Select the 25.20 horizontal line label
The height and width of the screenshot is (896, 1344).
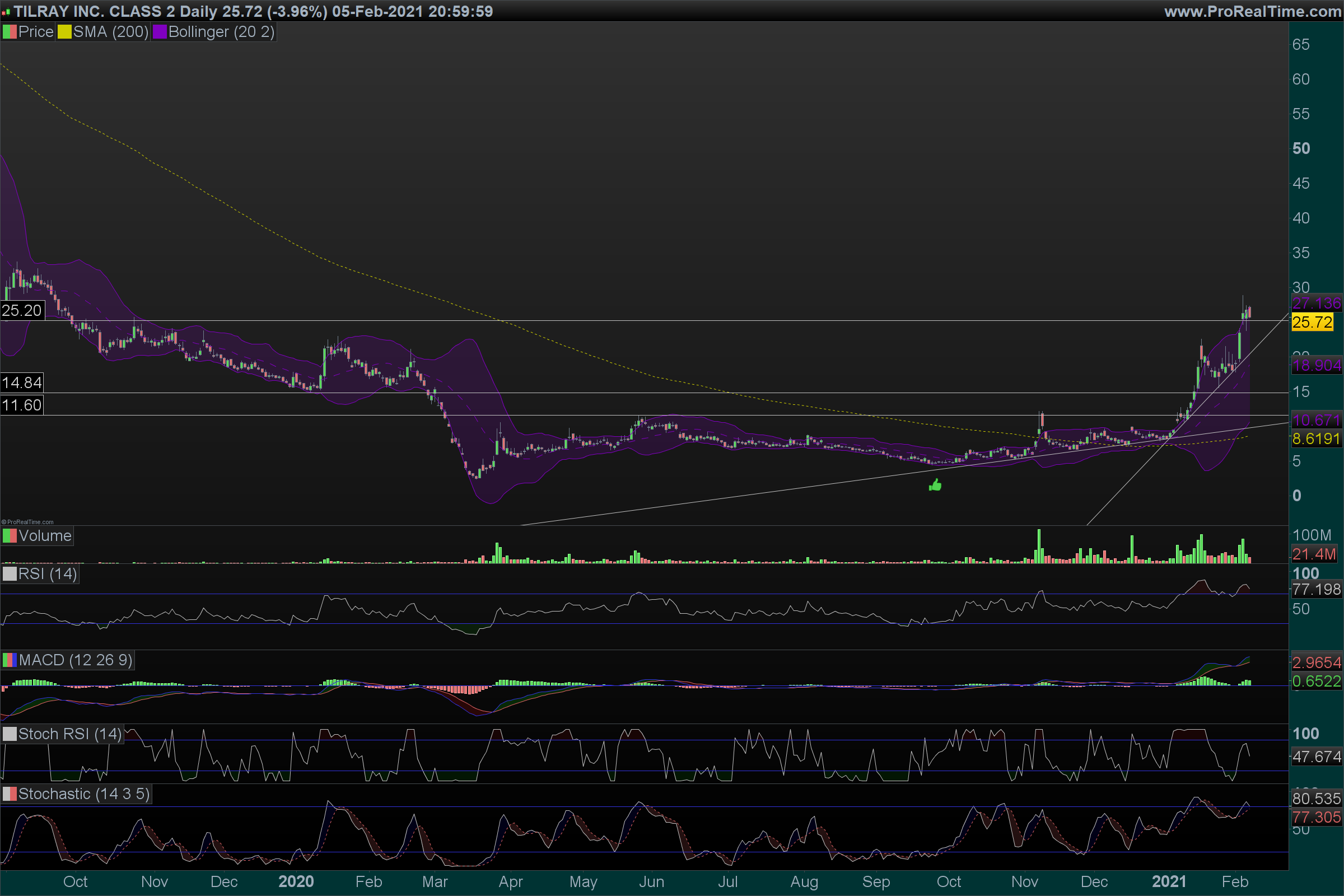[22, 311]
